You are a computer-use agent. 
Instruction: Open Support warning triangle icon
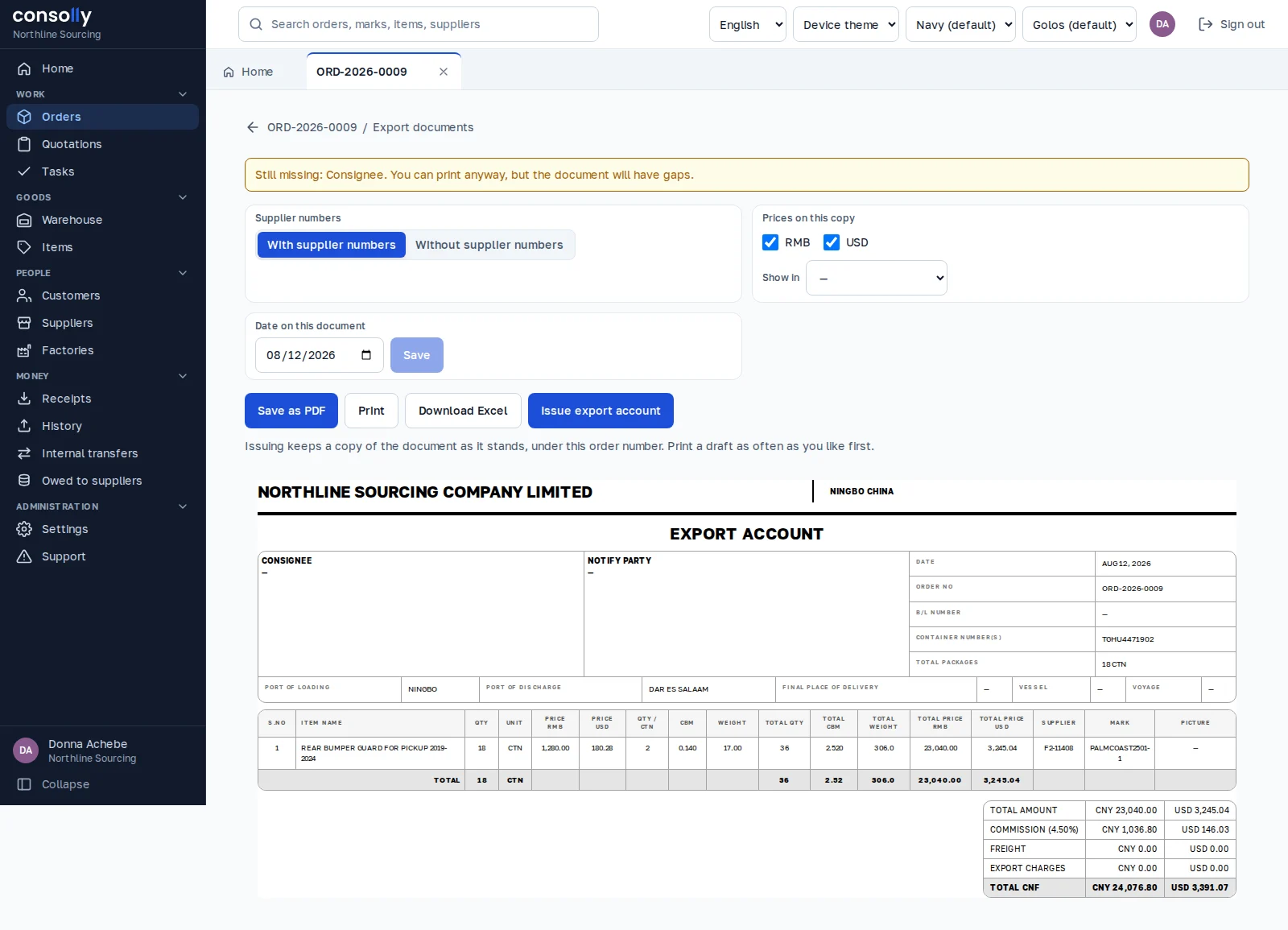click(x=24, y=556)
